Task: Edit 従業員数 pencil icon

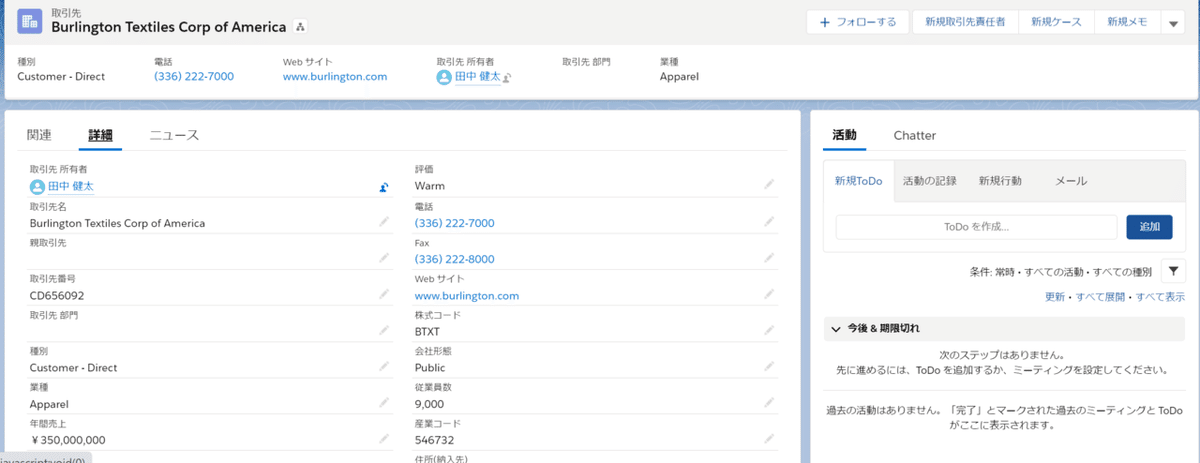Action: point(769,403)
